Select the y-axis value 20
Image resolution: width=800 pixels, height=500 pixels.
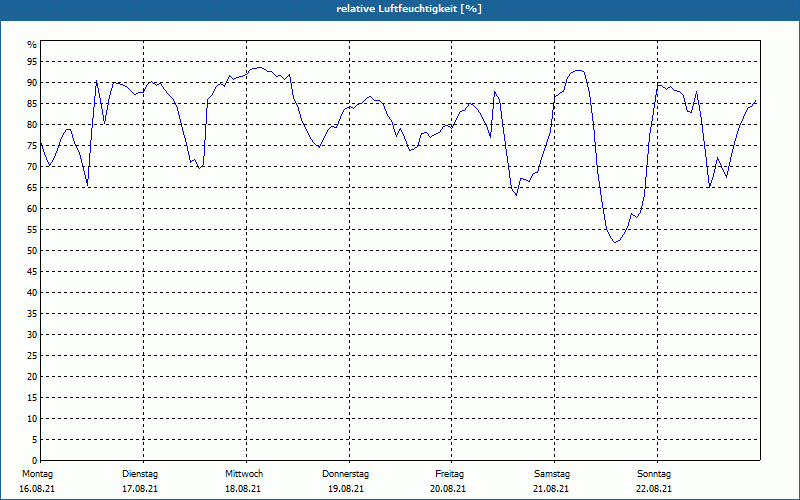32,377
